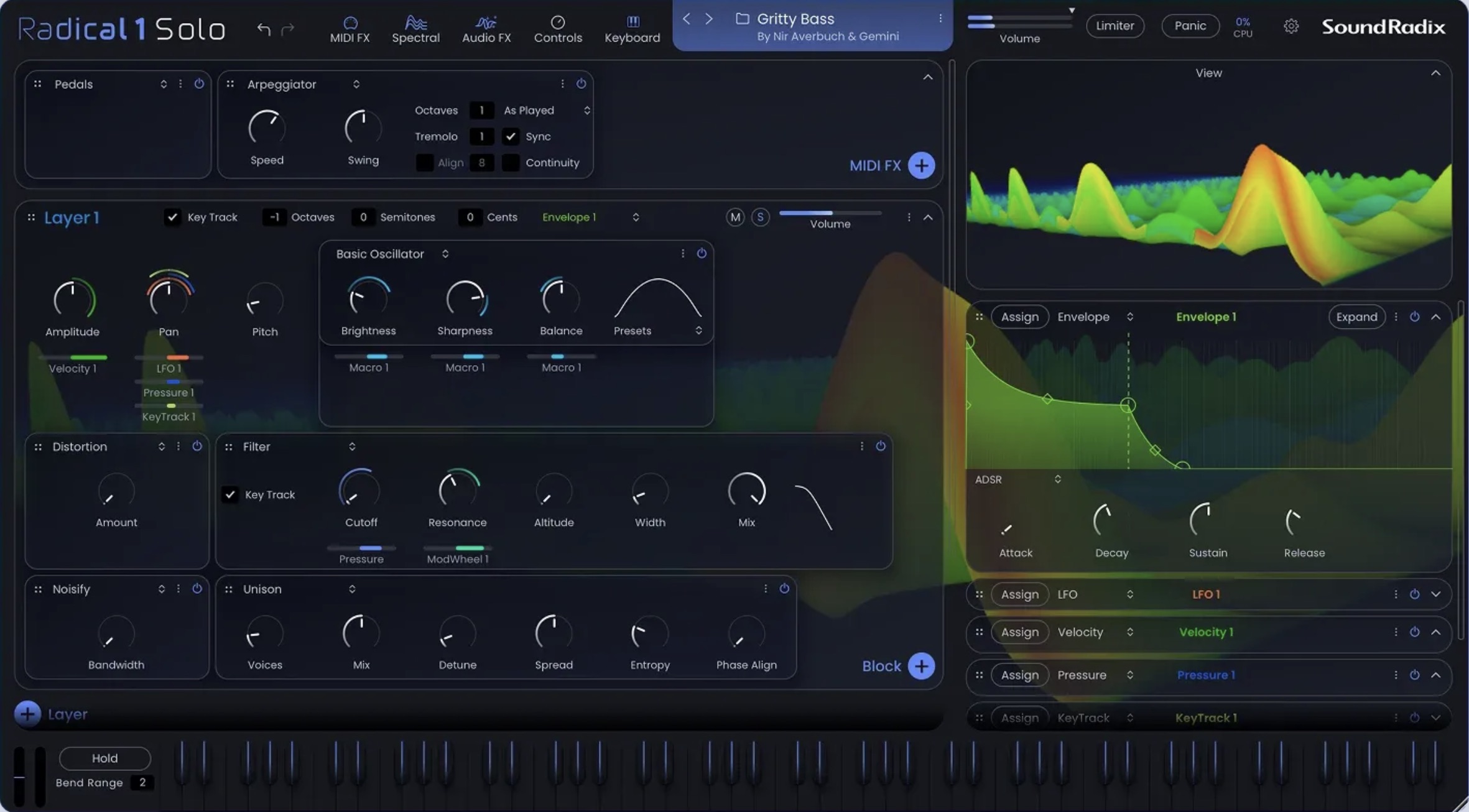Add a new Layer with plus icon
The width and height of the screenshot is (1469, 812).
point(27,714)
